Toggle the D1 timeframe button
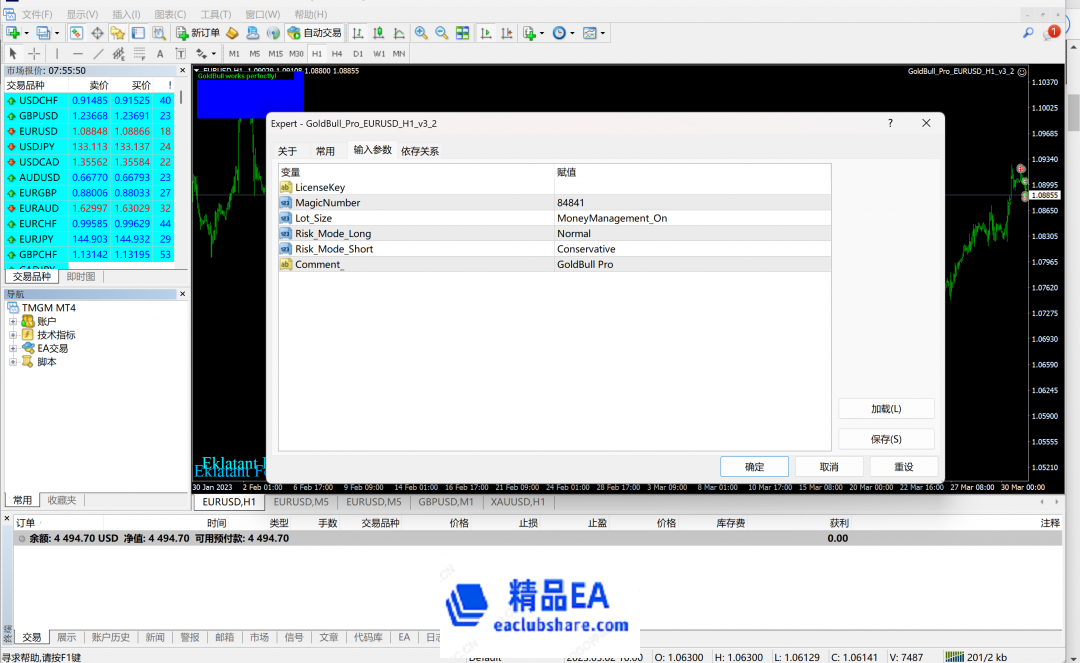 tap(358, 53)
